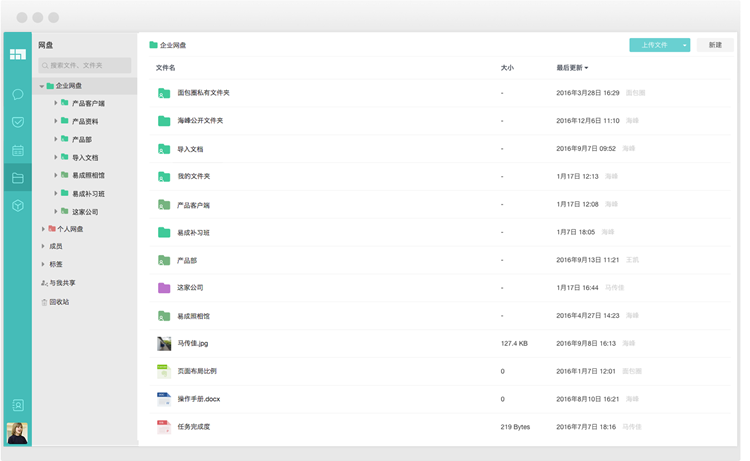Image resolution: width=750 pixels, height=461 pixels.
Task: Select the 马传佳.jpg file name
Action: pos(193,343)
